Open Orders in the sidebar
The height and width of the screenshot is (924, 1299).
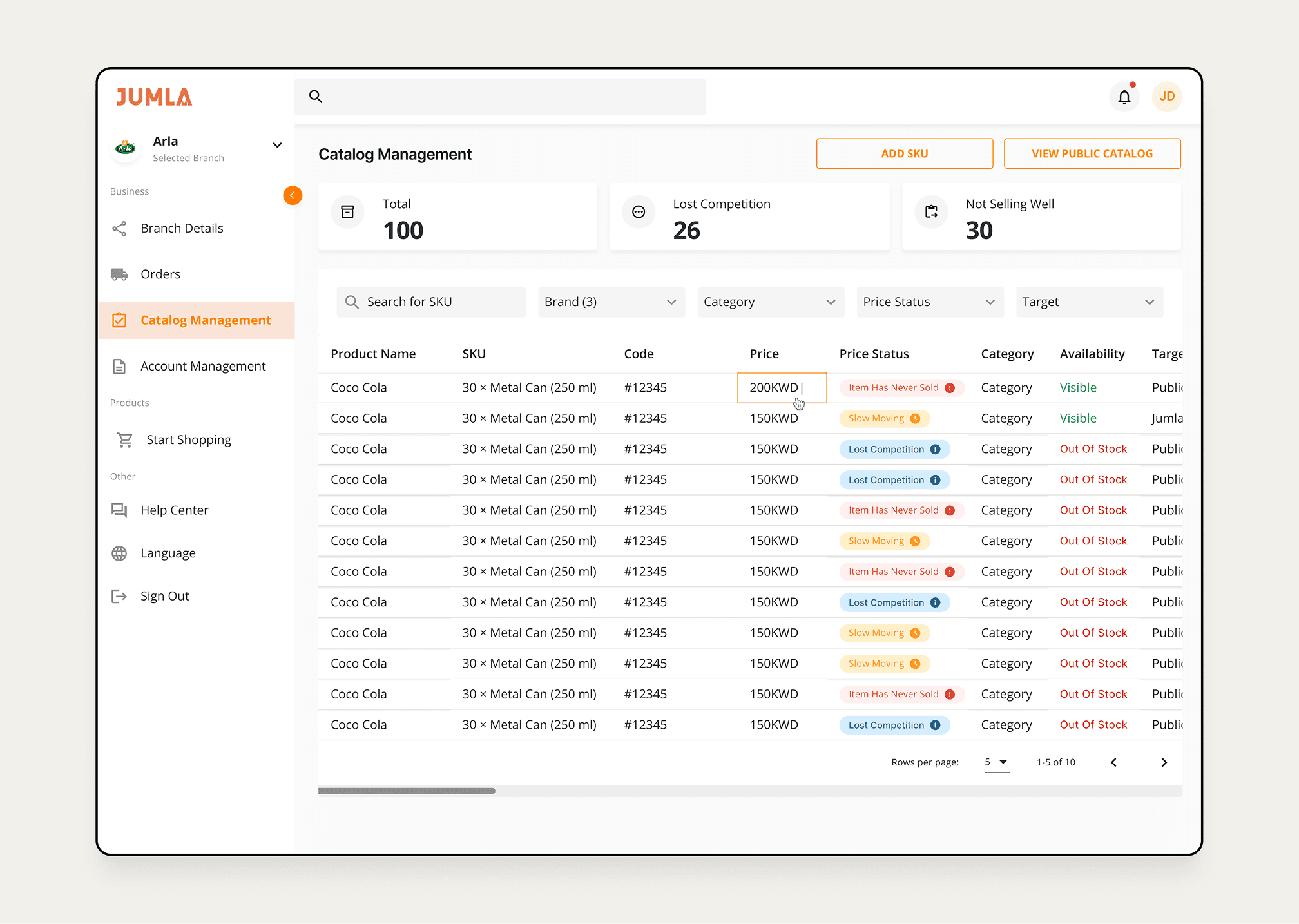[x=160, y=274]
